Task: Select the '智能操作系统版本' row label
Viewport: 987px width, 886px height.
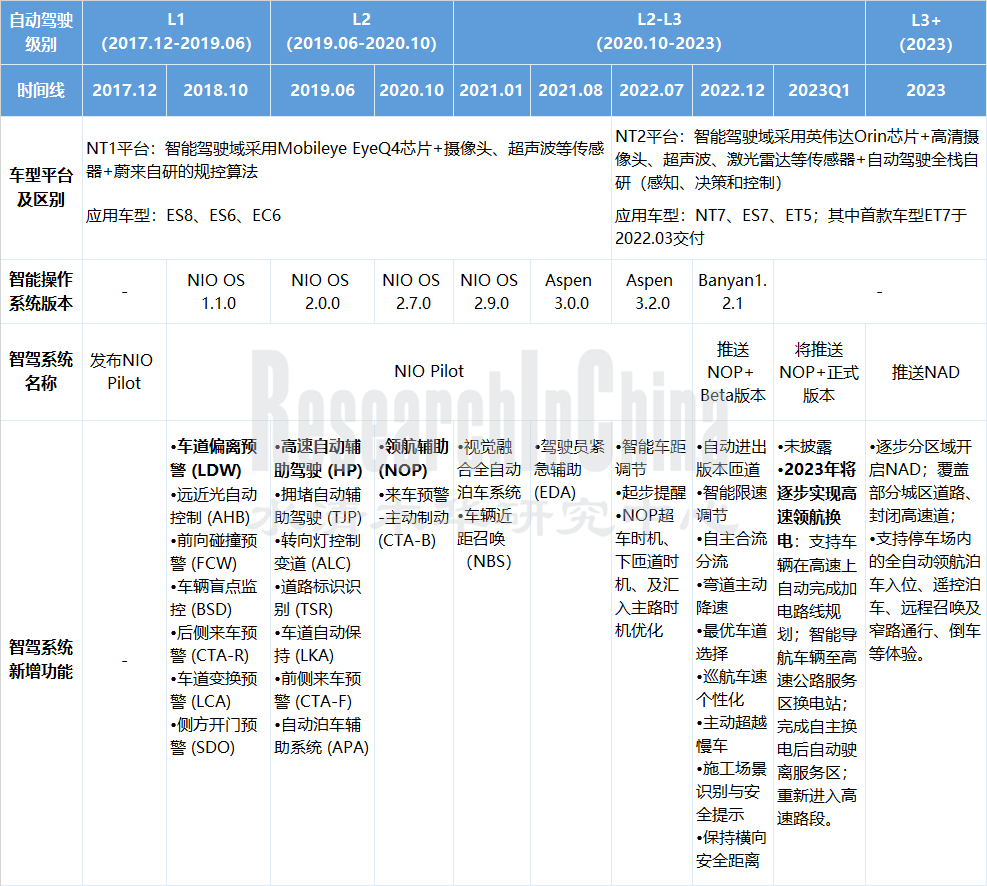Action: coord(41,291)
